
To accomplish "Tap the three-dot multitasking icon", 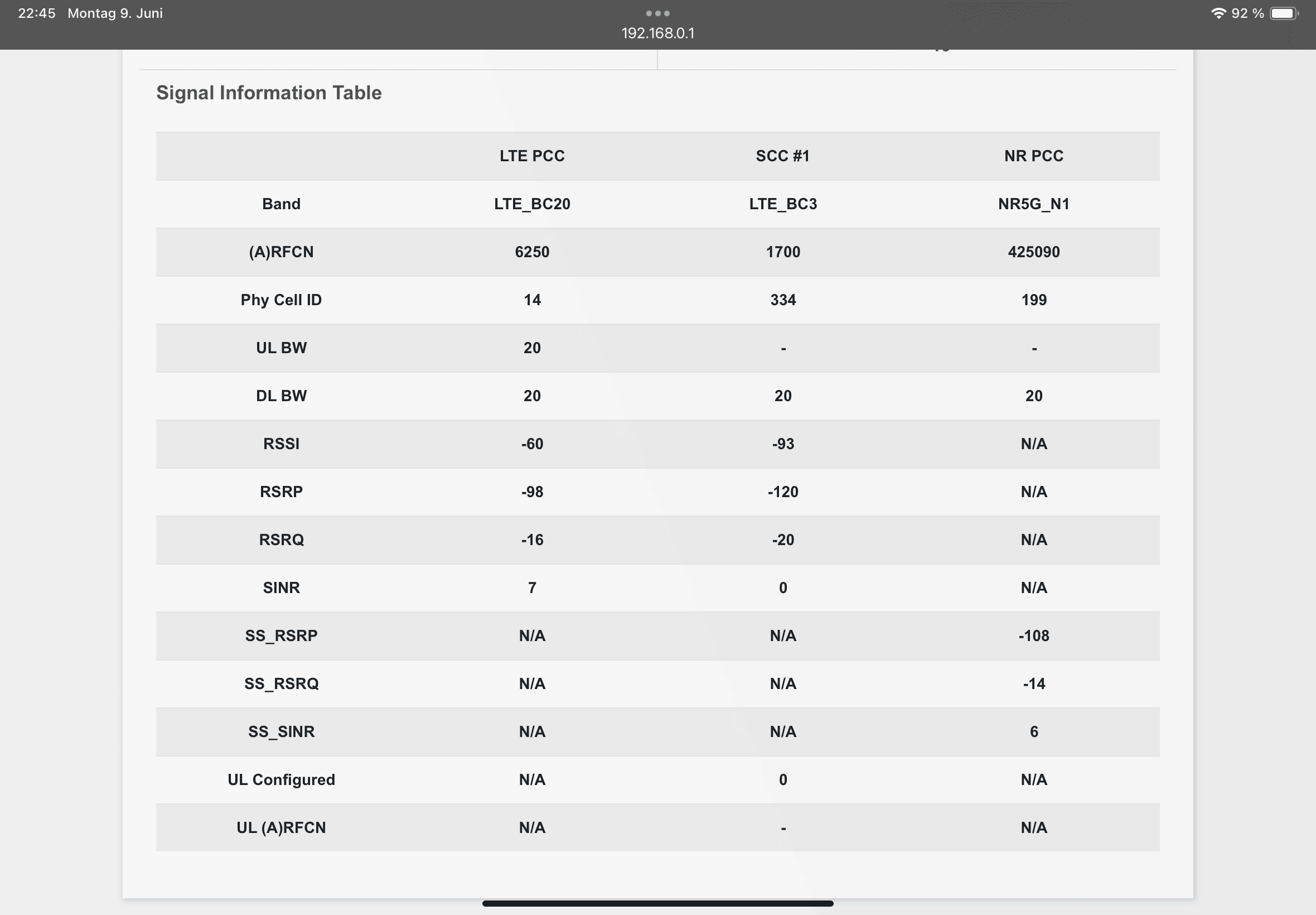I will tap(657, 13).
